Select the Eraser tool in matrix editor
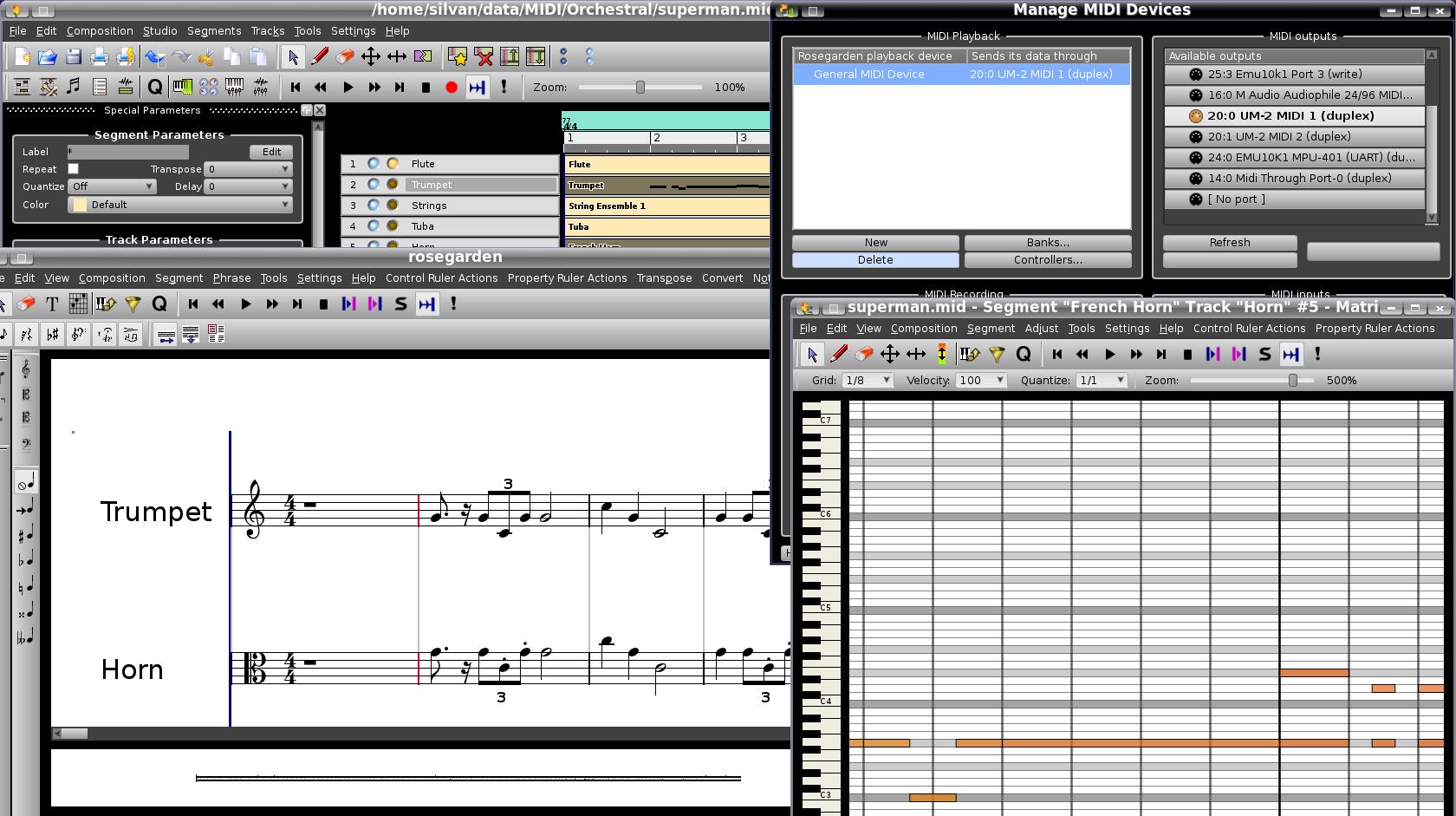1456x816 pixels. [x=863, y=355]
